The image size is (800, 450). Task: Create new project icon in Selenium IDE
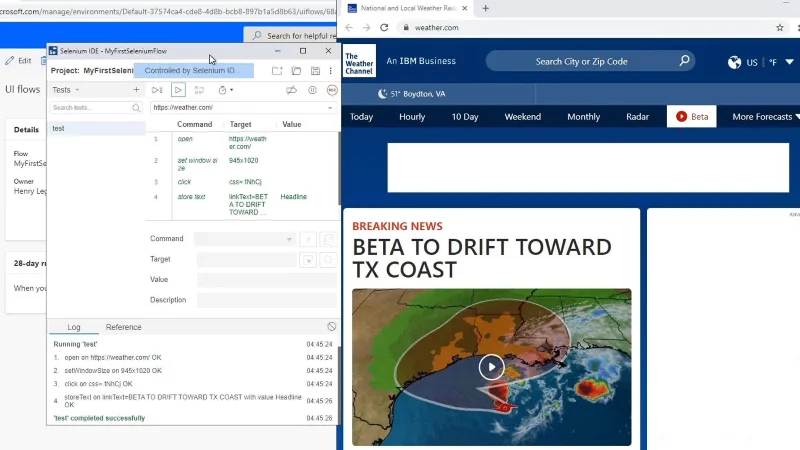pos(277,71)
